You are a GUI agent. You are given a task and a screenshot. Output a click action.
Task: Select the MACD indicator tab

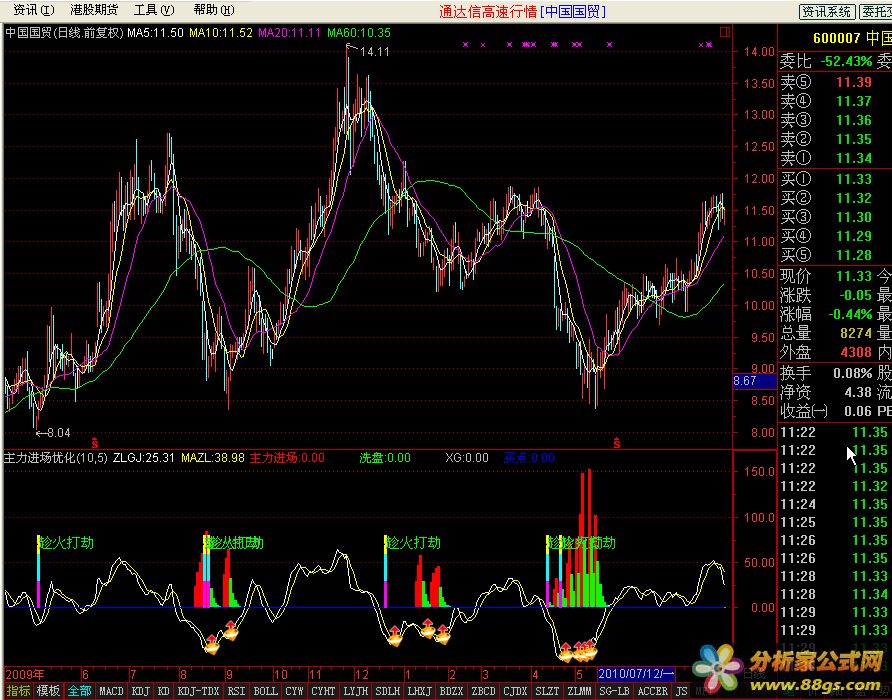(111, 691)
